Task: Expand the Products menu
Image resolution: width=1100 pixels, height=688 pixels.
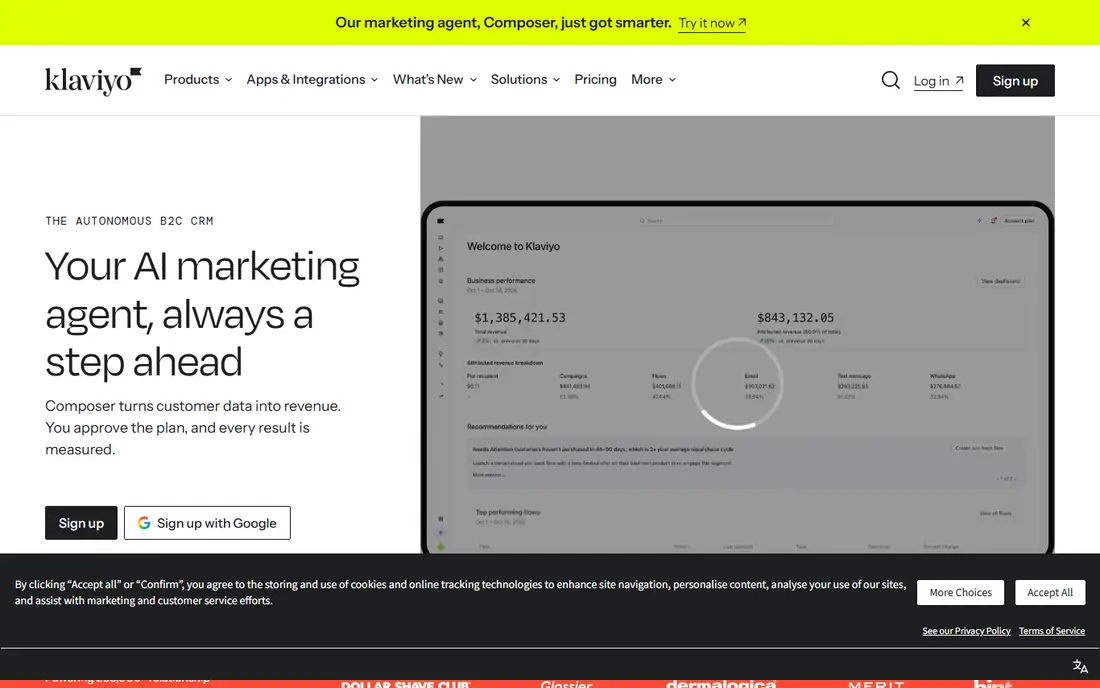Action: coord(198,79)
